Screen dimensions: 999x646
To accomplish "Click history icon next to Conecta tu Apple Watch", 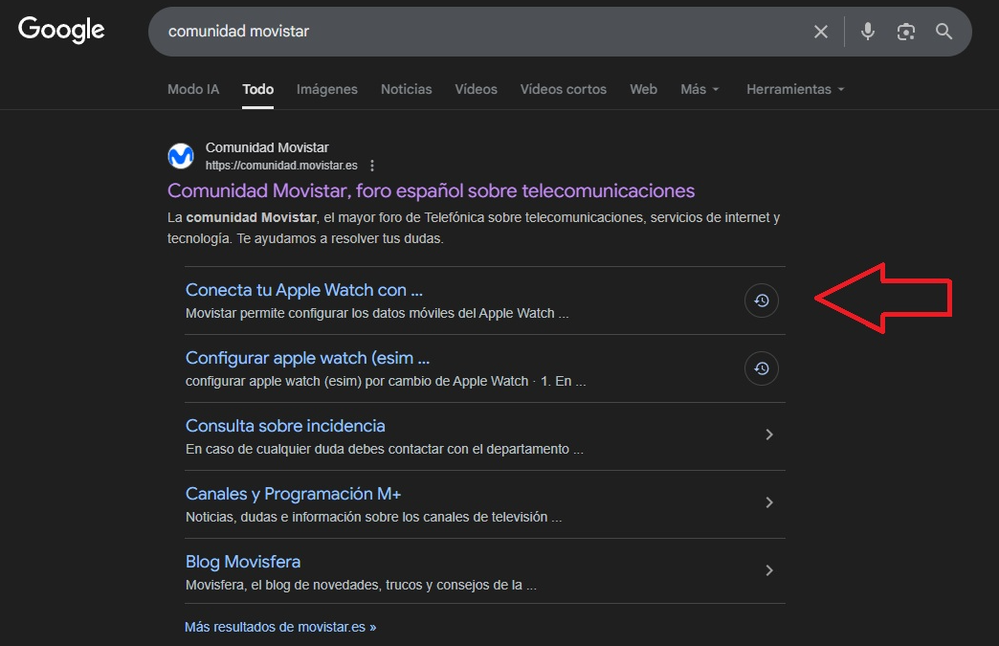I will click(761, 300).
